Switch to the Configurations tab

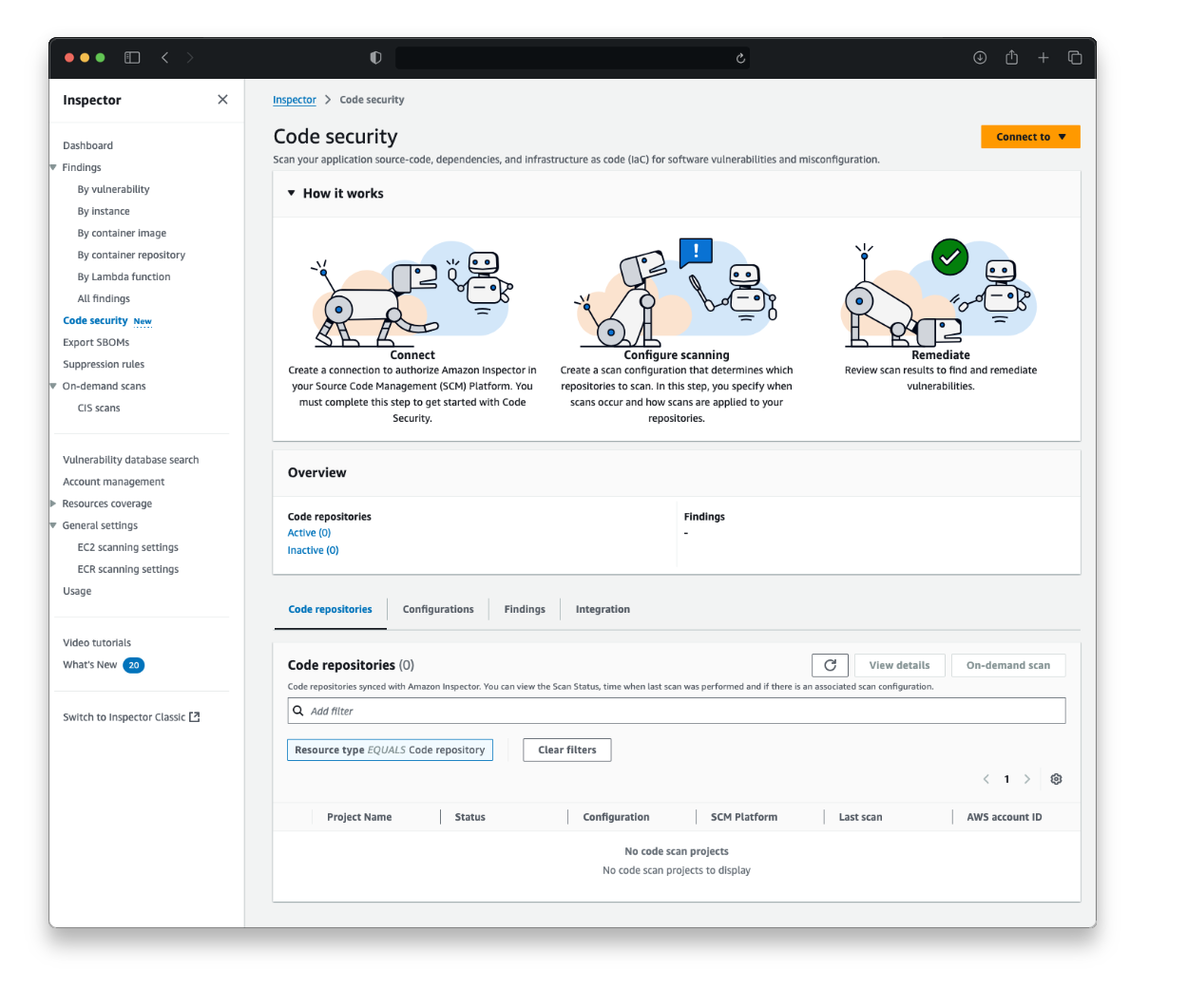[437, 609]
